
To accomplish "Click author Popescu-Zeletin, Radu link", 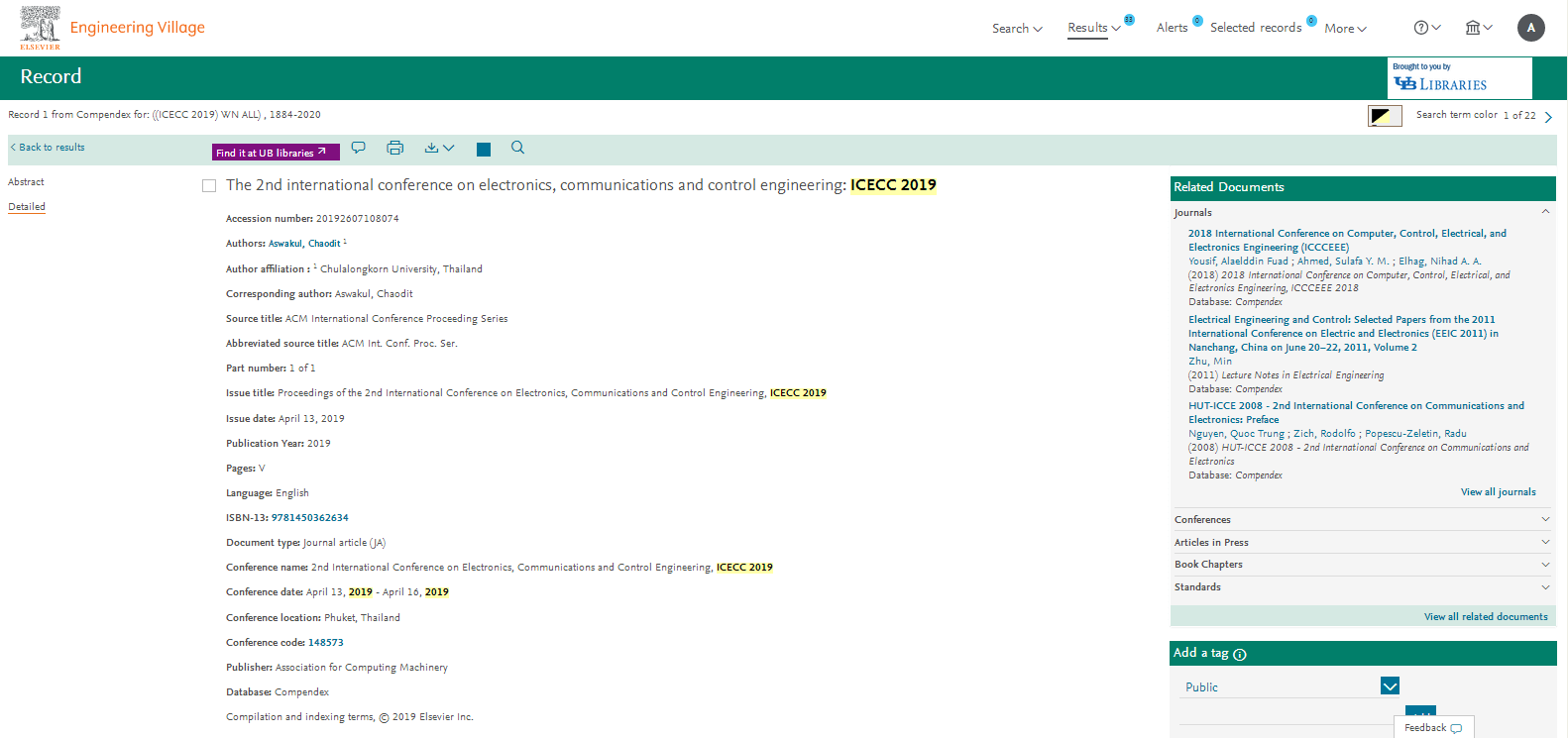I will point(1415,434).
